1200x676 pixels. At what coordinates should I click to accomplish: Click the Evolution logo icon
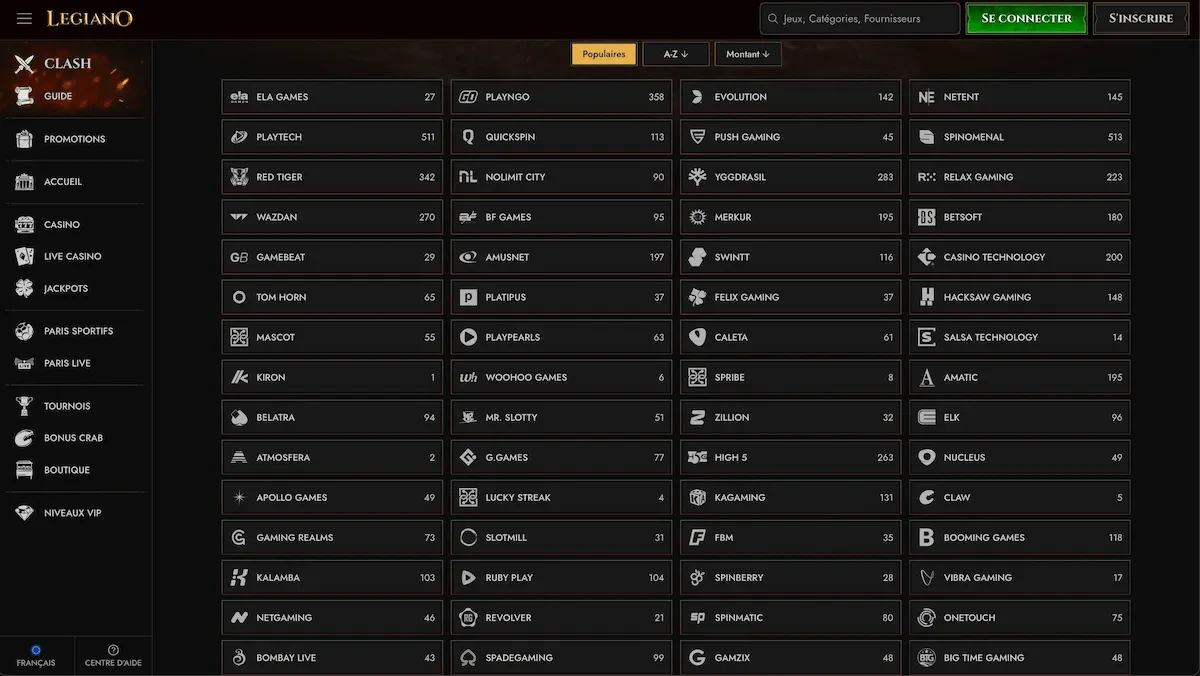(697, 97)
